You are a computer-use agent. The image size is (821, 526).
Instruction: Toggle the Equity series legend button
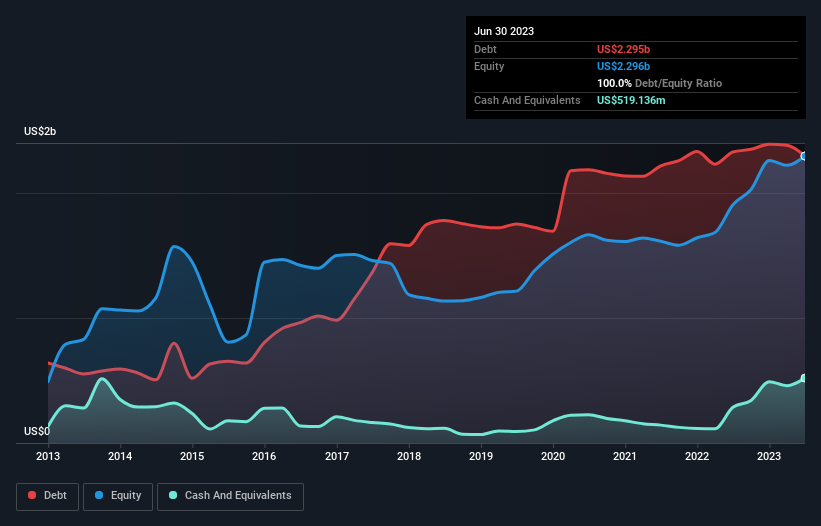(118, 496)
